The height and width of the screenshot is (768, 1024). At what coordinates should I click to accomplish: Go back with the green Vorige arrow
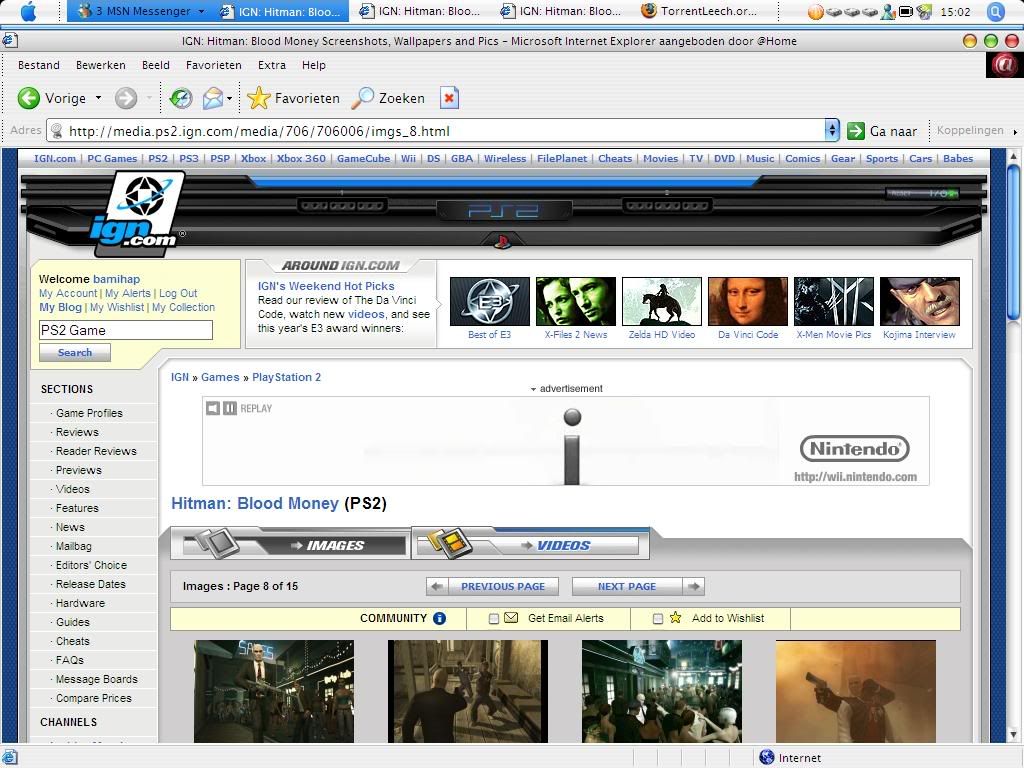[29, 98]
